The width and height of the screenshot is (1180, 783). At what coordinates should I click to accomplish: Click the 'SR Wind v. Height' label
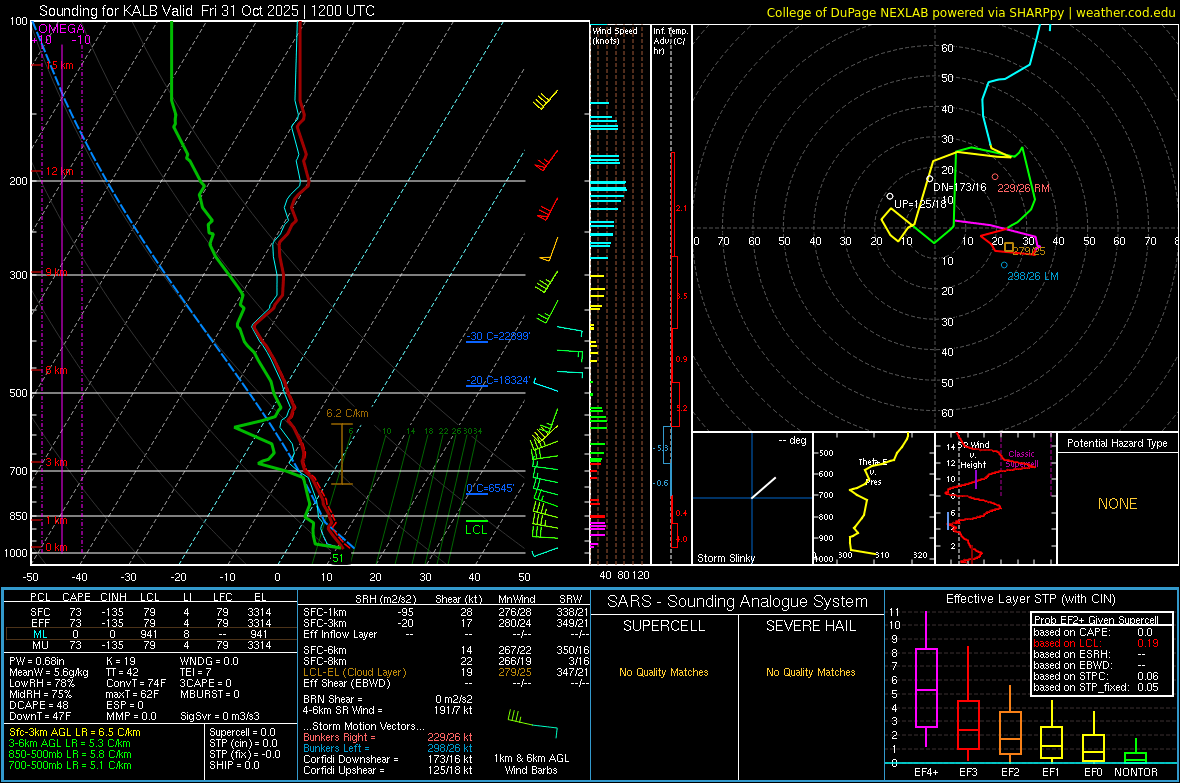click(973, 455)
